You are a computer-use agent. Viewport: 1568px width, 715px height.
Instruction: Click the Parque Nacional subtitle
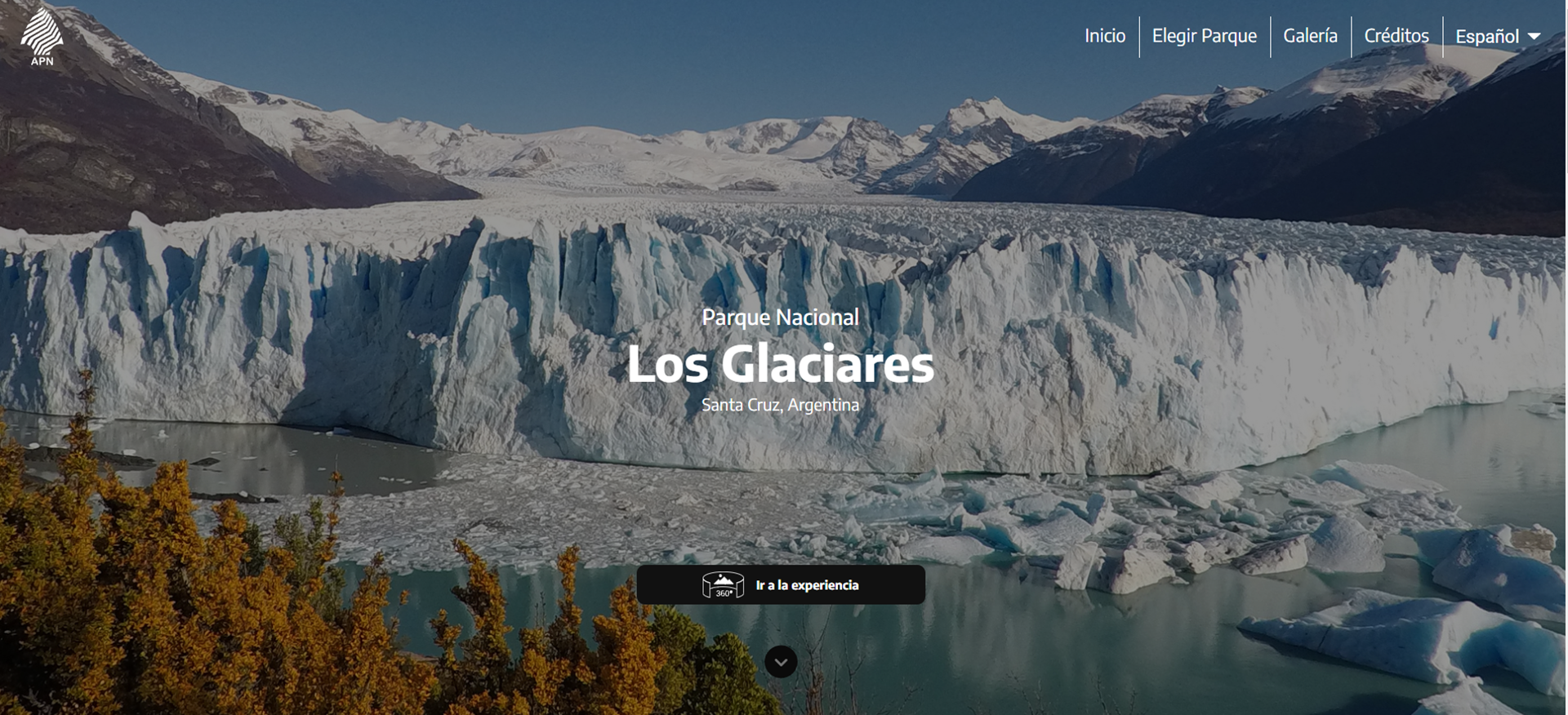click(x=781, y=318)
